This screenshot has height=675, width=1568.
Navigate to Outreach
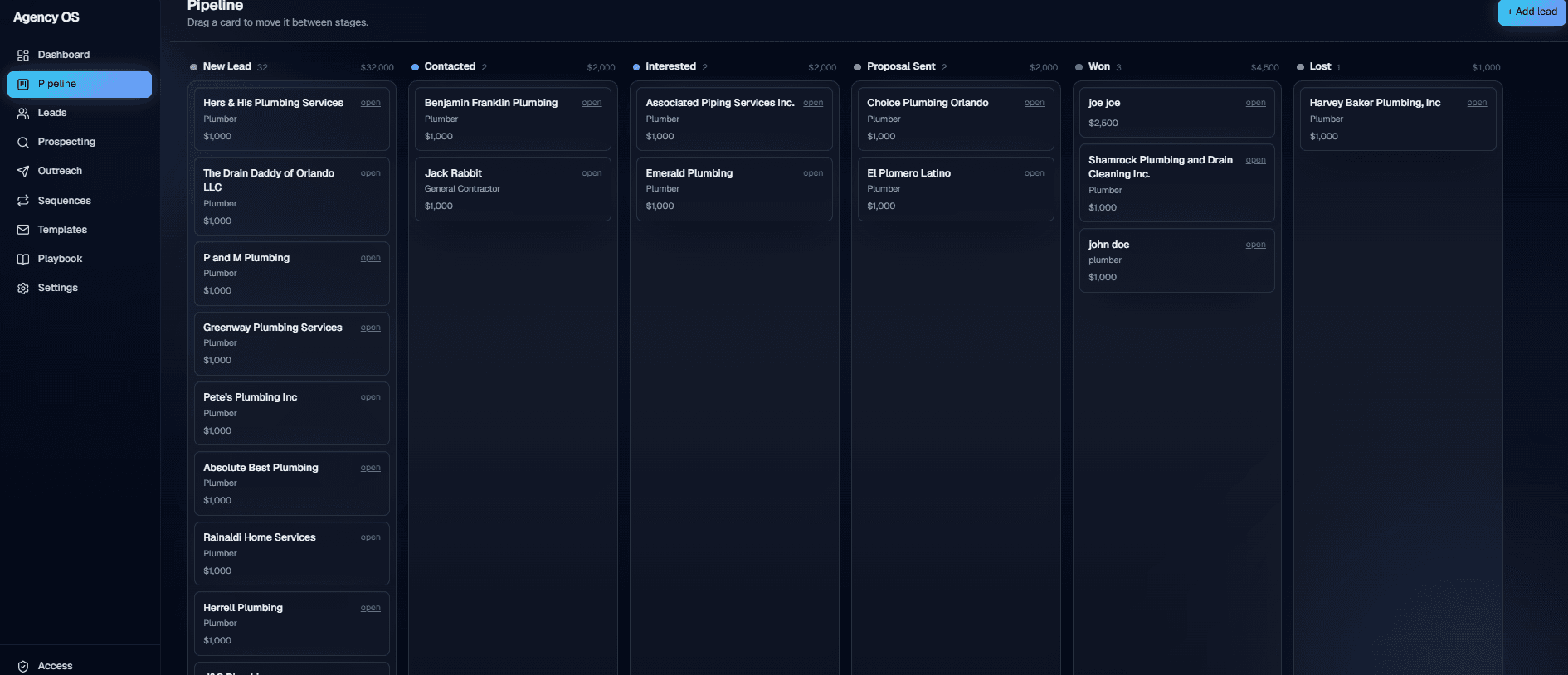pos(80,171)
